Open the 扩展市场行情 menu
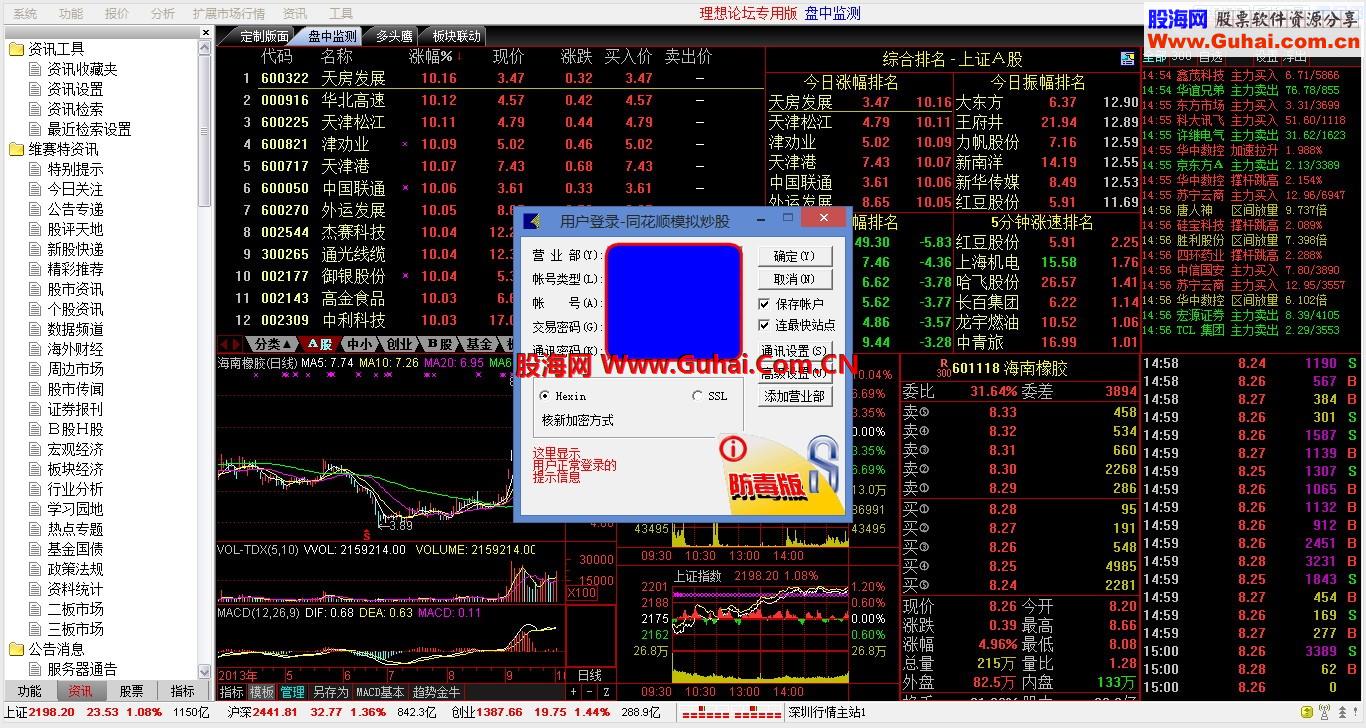 [x=229, y=14]
